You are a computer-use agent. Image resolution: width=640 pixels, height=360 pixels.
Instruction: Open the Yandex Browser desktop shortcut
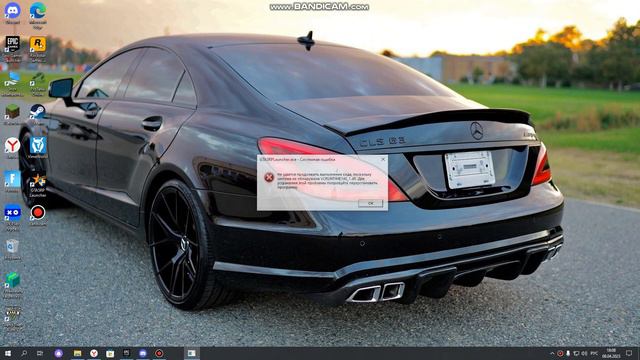click(x=13, y=147)
